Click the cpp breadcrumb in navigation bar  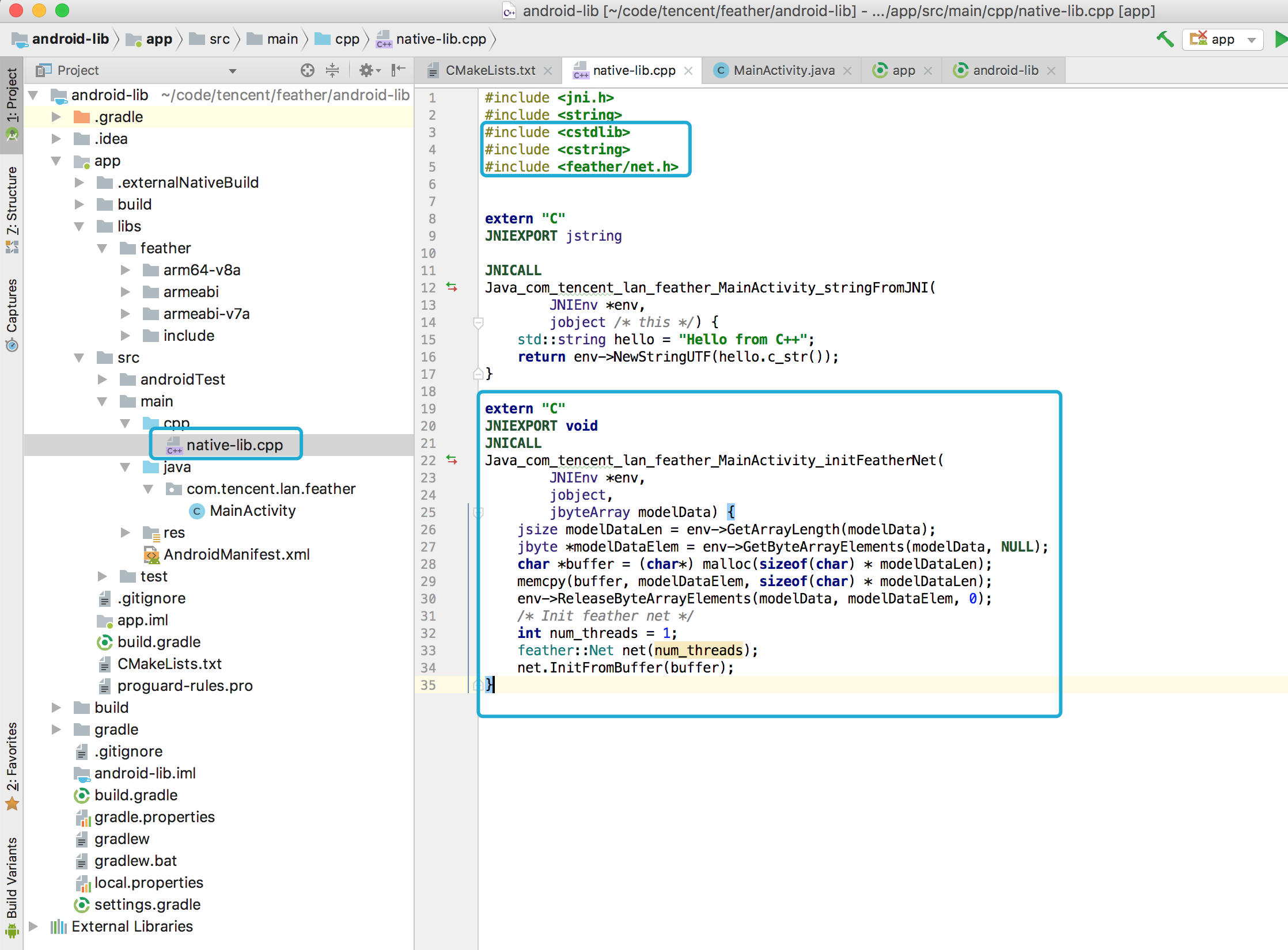click(346, 39)
